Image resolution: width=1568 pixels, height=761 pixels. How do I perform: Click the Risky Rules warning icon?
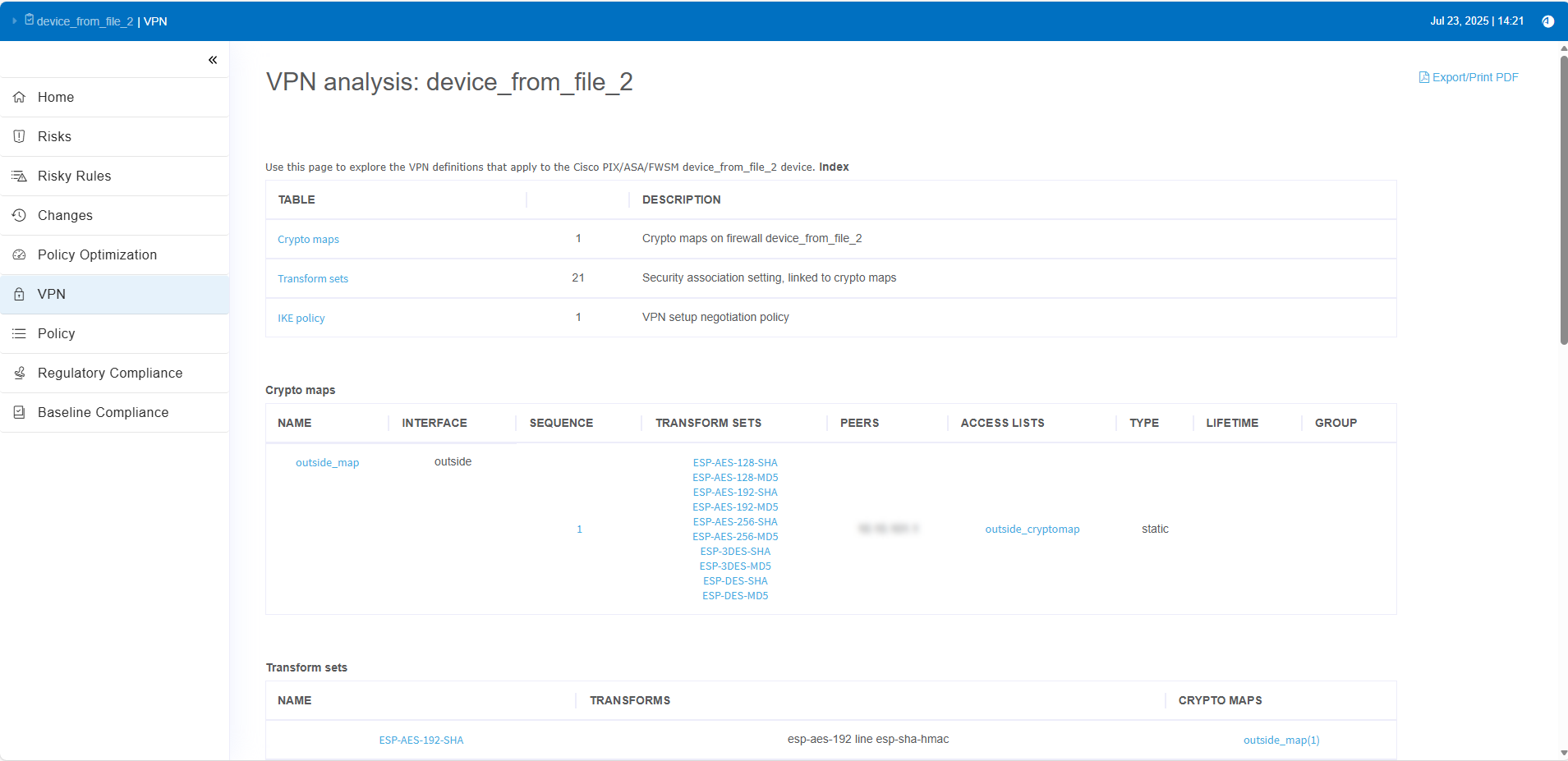(x=20, y=176)
